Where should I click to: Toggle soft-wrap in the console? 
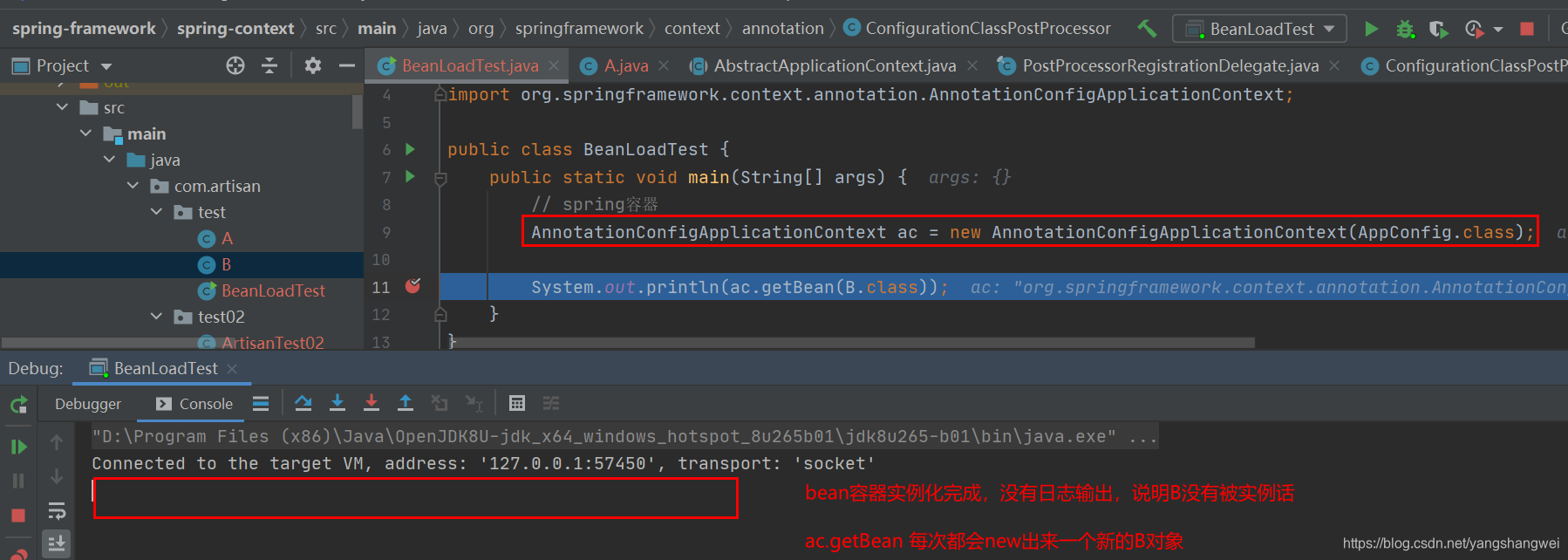(x=57, y=510)
